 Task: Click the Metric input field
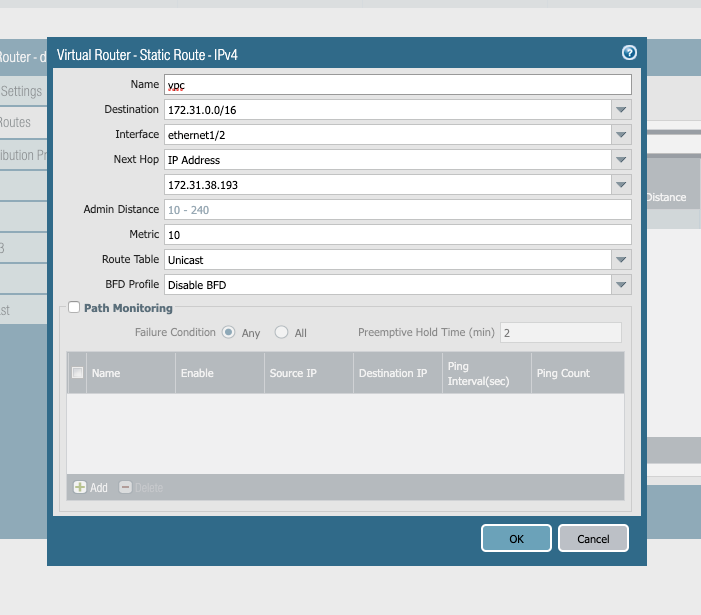click(x=397, y=235)
